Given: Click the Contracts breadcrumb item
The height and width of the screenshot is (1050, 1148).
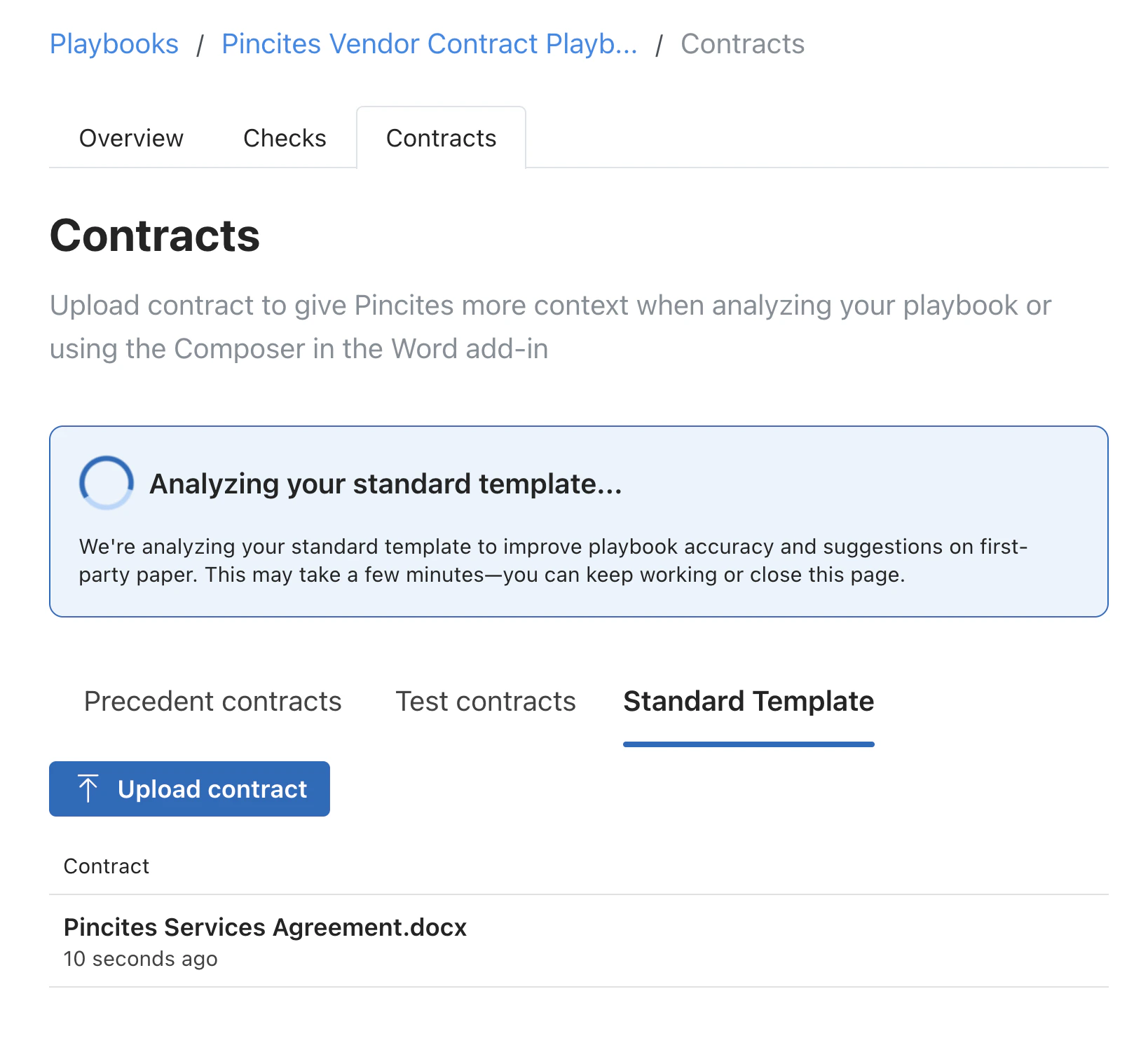Looking at the screenshot, I should (x=742, y=43).
